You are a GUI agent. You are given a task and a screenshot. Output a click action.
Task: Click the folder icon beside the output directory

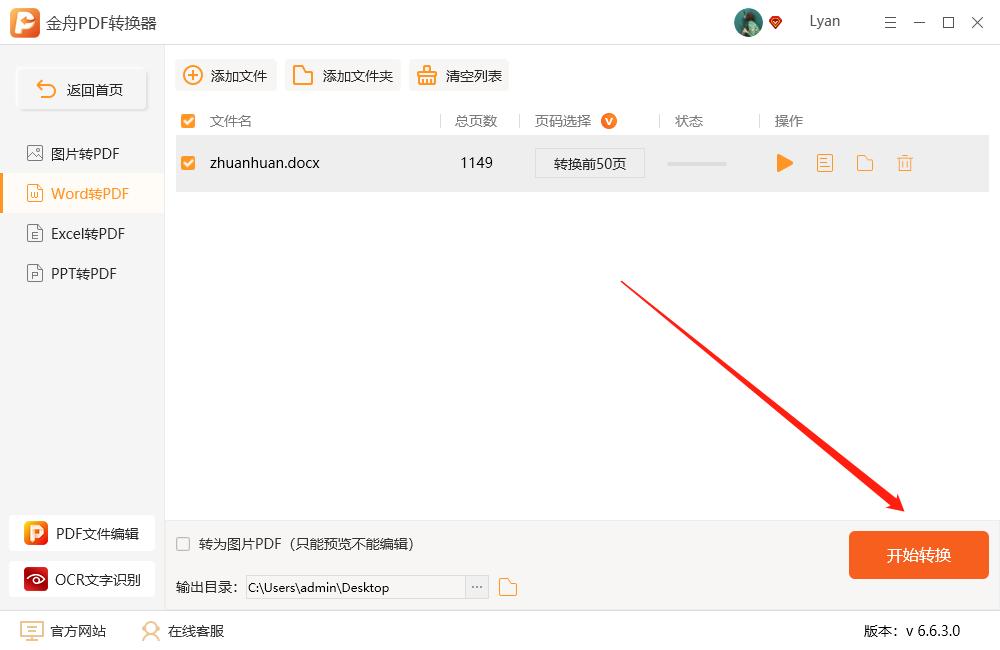(x=507, y=587)
